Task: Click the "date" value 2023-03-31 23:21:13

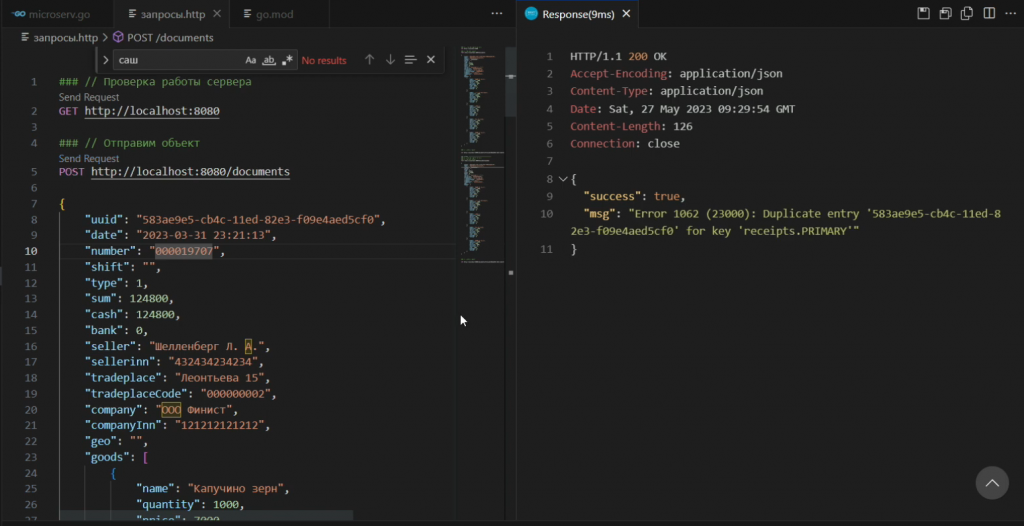Action: pyautogui.click(x=206, y=235)
